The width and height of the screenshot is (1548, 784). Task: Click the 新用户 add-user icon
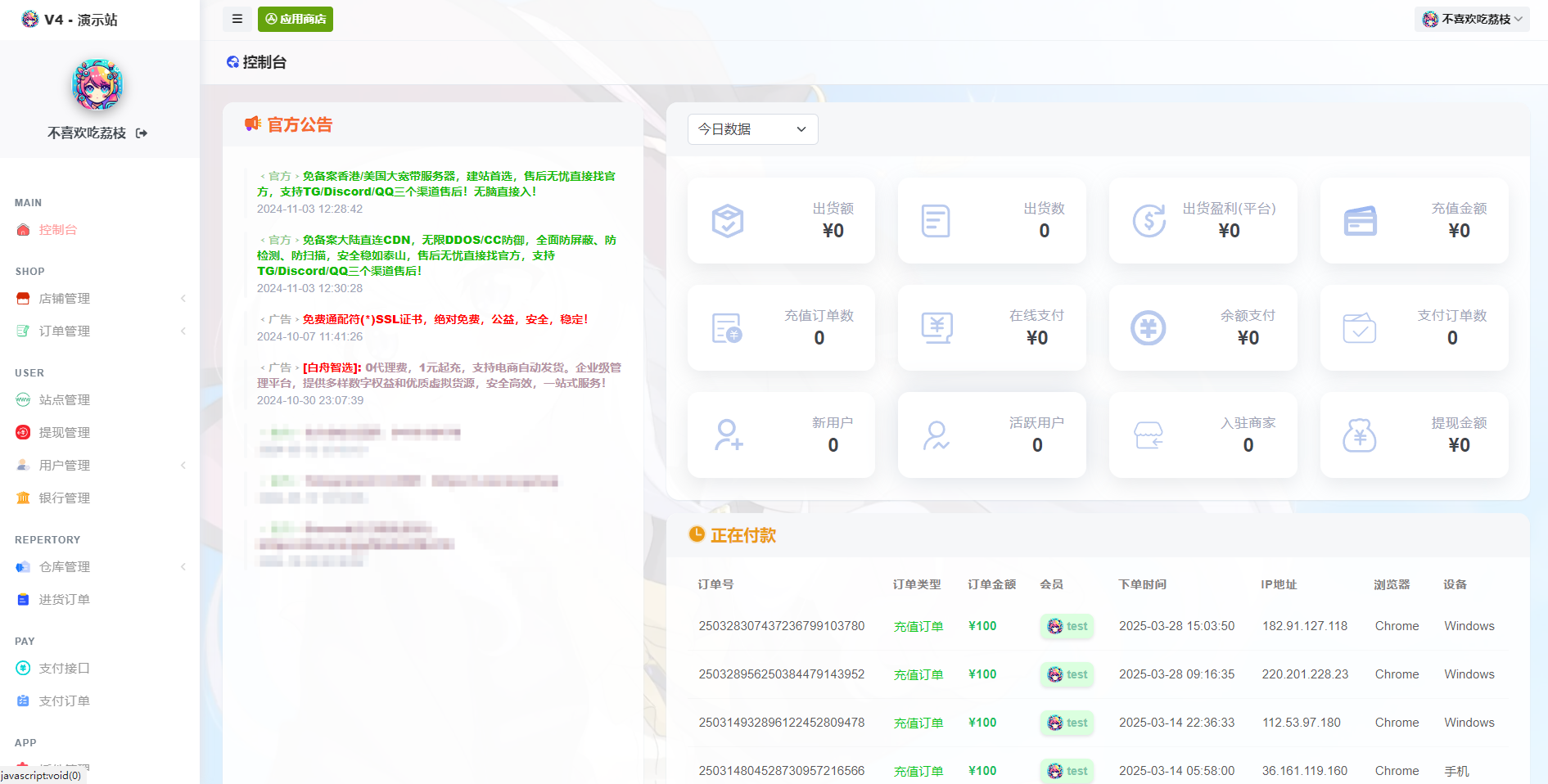727,435
